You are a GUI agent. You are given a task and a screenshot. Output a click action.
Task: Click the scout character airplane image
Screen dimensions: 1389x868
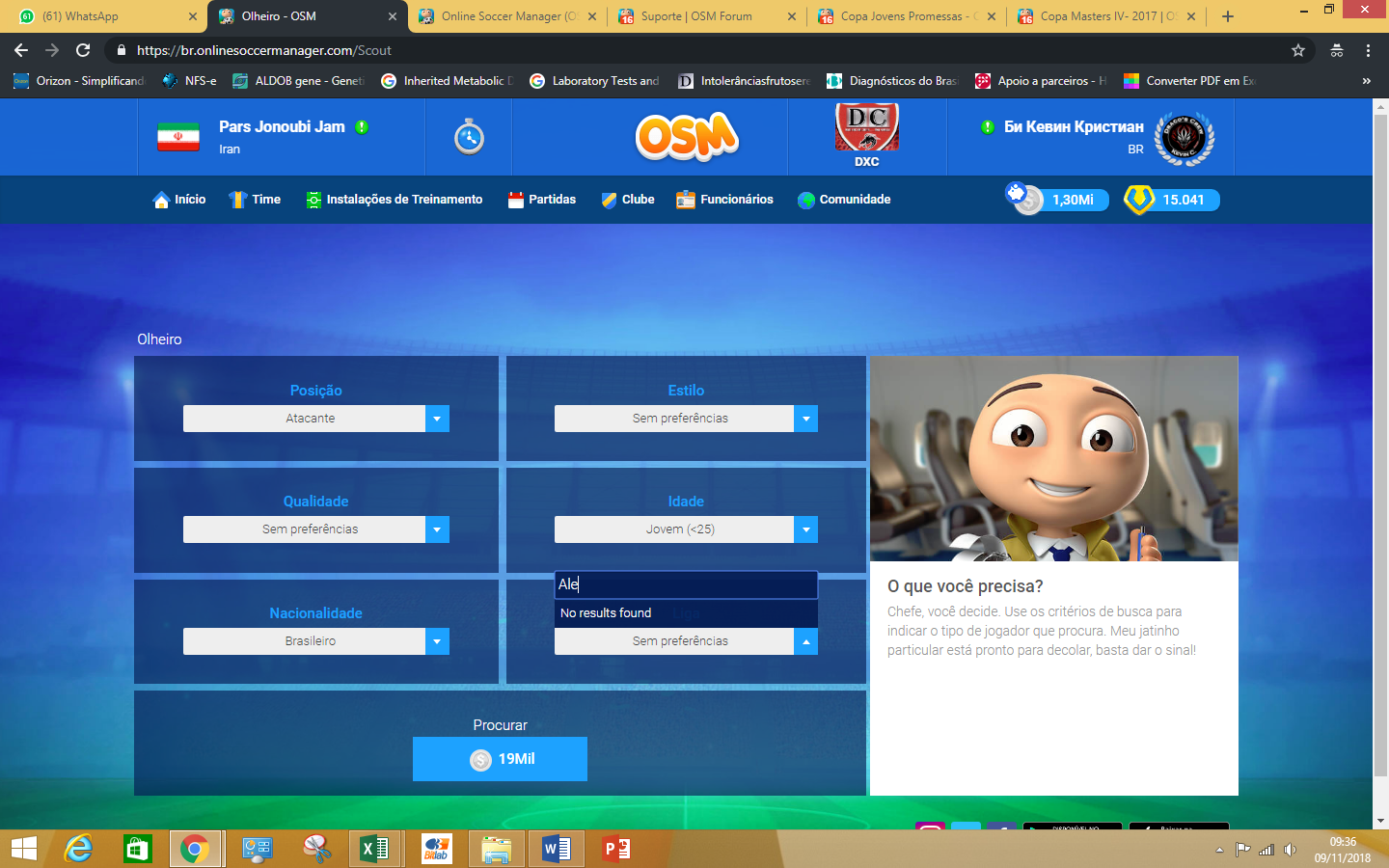1054,458
